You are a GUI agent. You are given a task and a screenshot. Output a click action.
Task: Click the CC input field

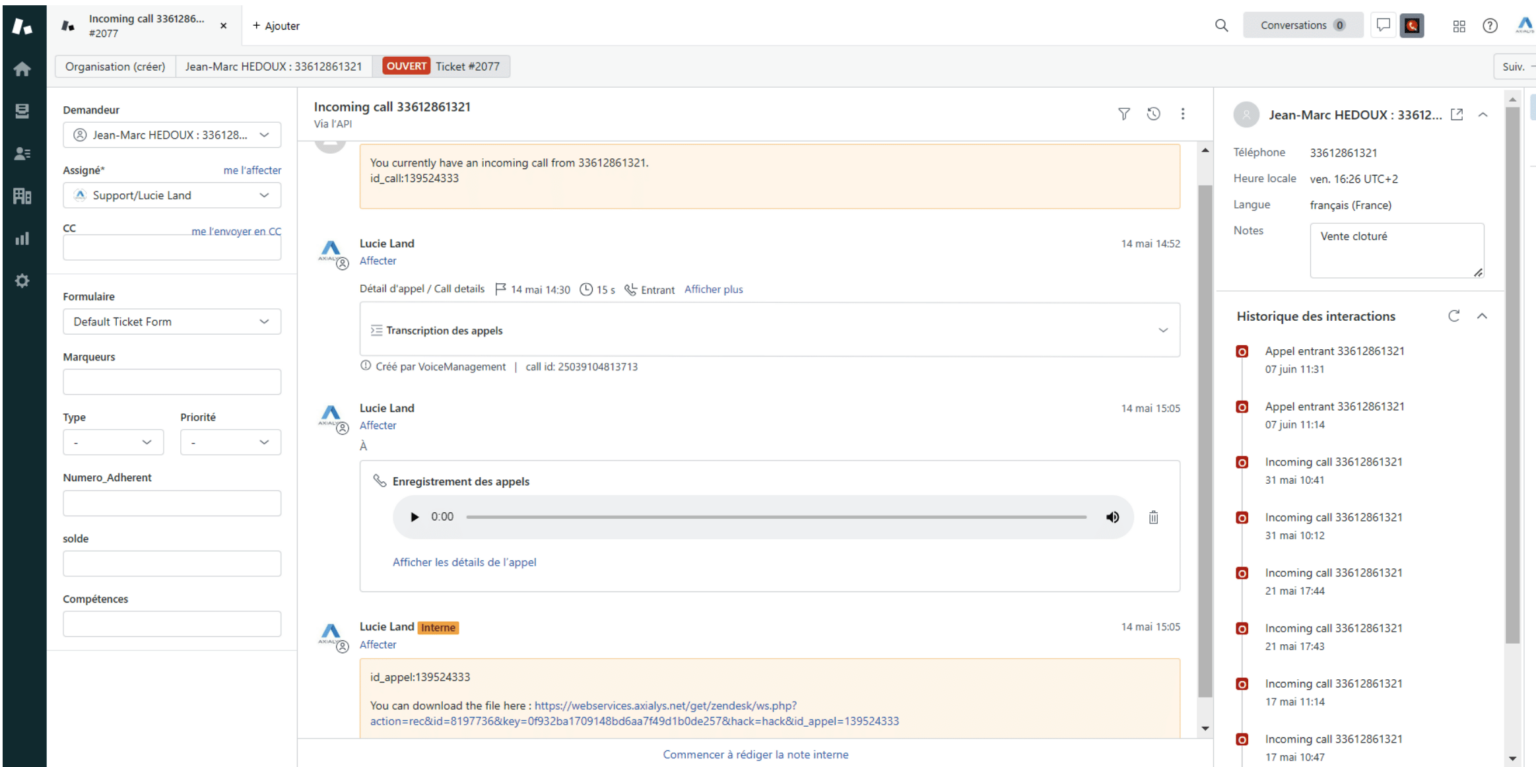tap(172, 248)
